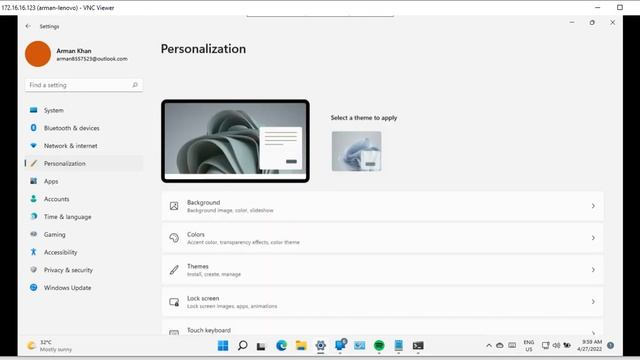This screenshot has width=640, height=360.
Task: Go to Privacy & security settings
Action: click(84, 270)
